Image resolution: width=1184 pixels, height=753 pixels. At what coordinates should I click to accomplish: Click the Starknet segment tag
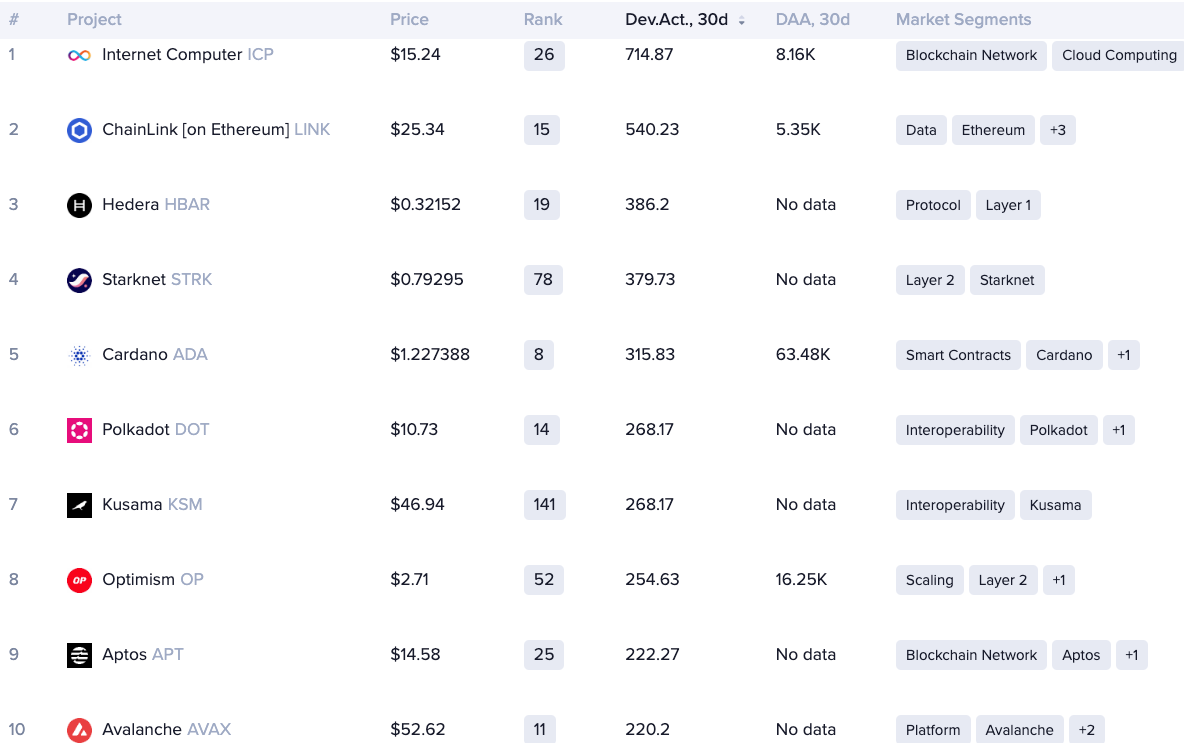(1007, 280)
